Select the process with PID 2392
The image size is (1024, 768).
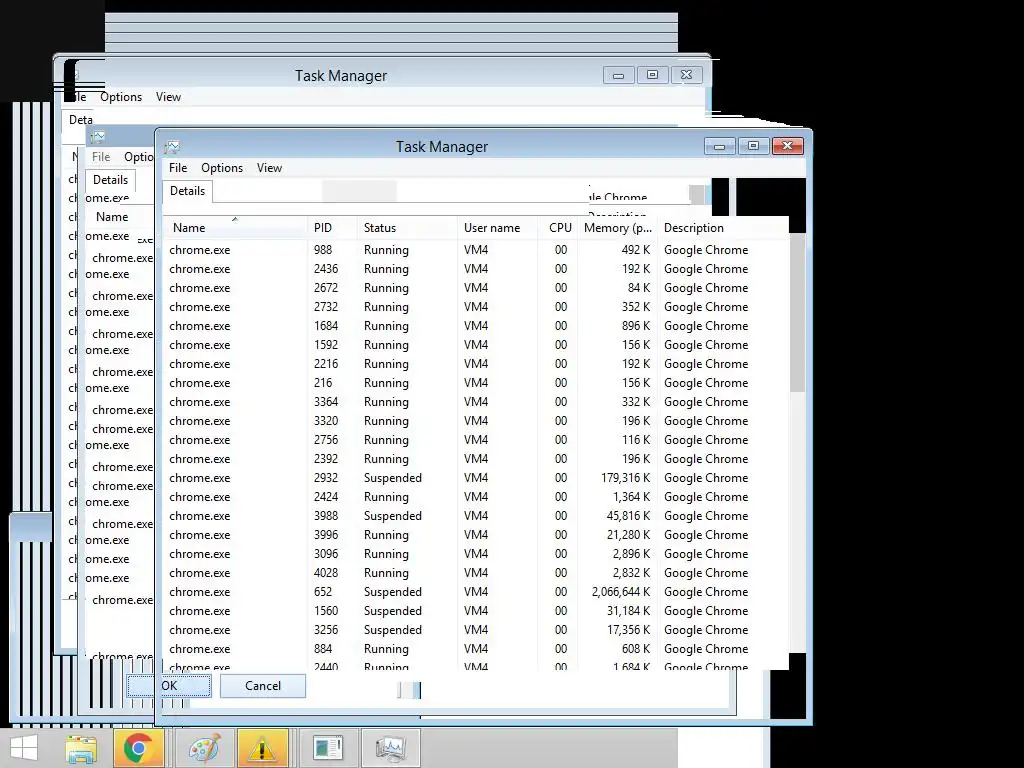pyautogui.click(x=475, y=458)
